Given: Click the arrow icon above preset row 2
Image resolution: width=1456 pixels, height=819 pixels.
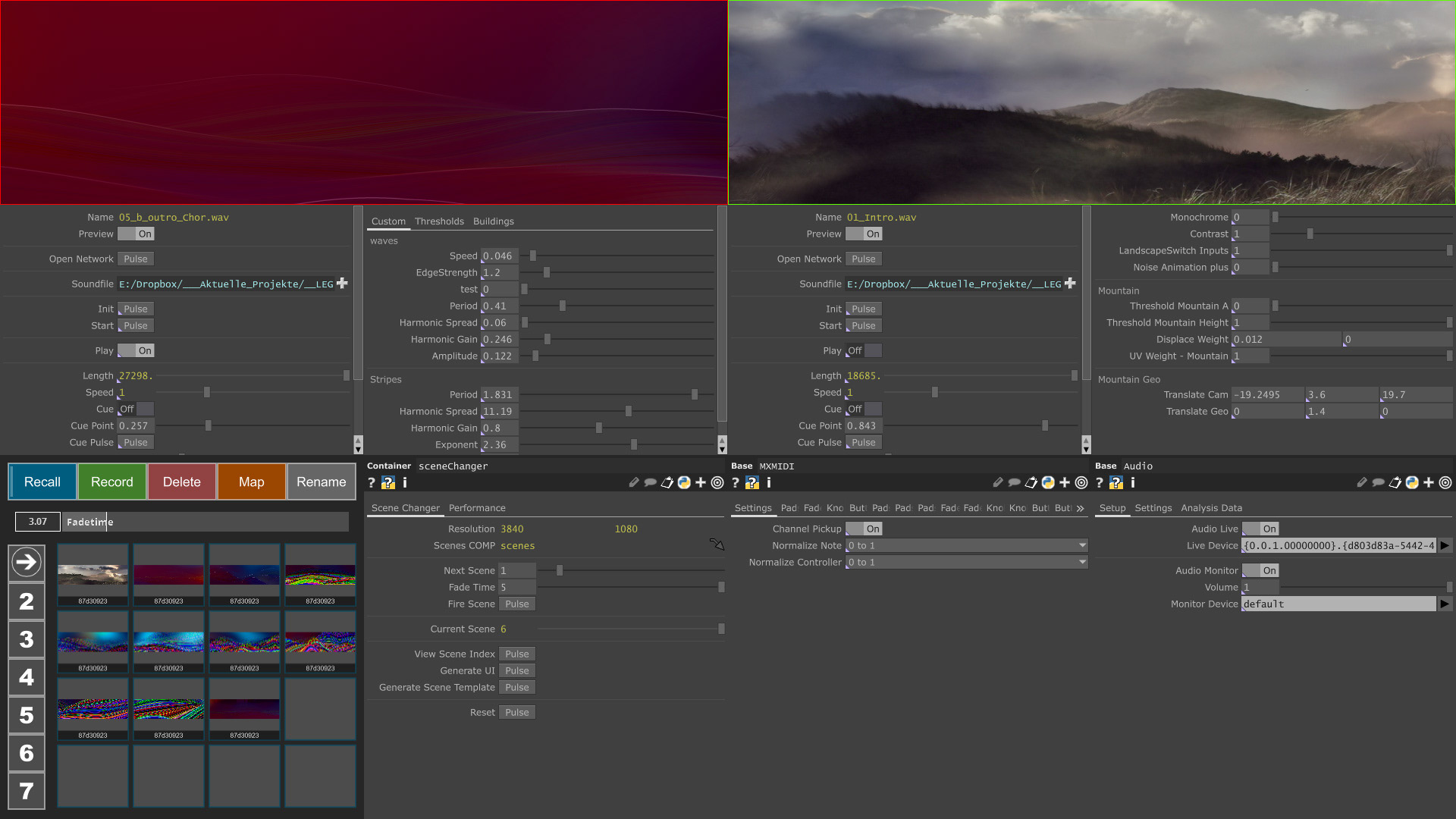Looking at the screenshot, I should tap(27, 562).
